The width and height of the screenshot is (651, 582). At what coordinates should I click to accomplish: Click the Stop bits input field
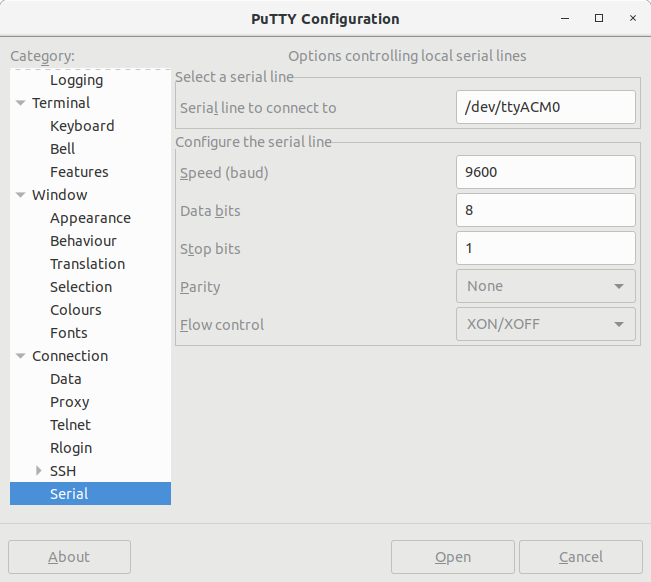(x=546, y=248)
